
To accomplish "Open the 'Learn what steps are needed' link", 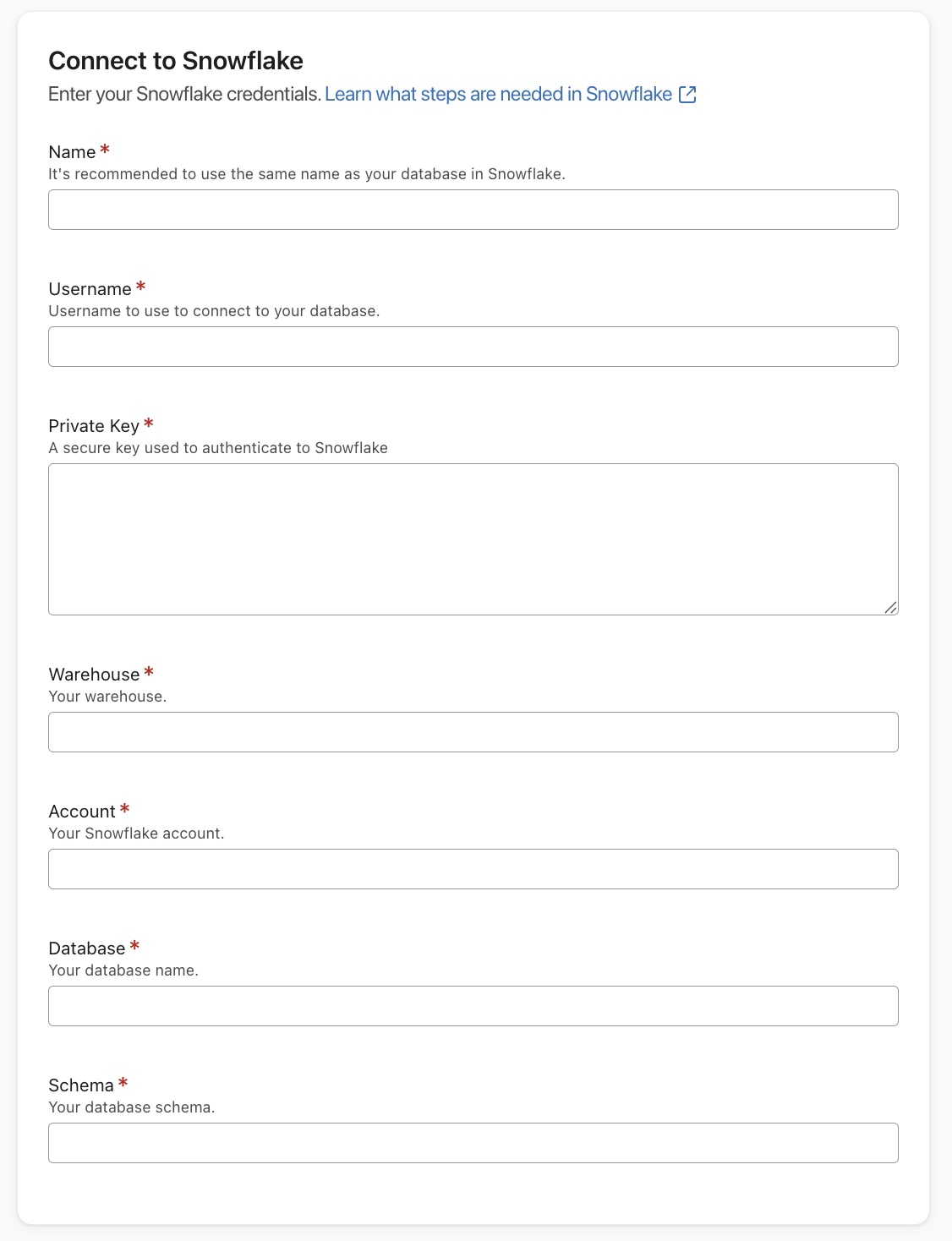I will [x=498, y=95].
